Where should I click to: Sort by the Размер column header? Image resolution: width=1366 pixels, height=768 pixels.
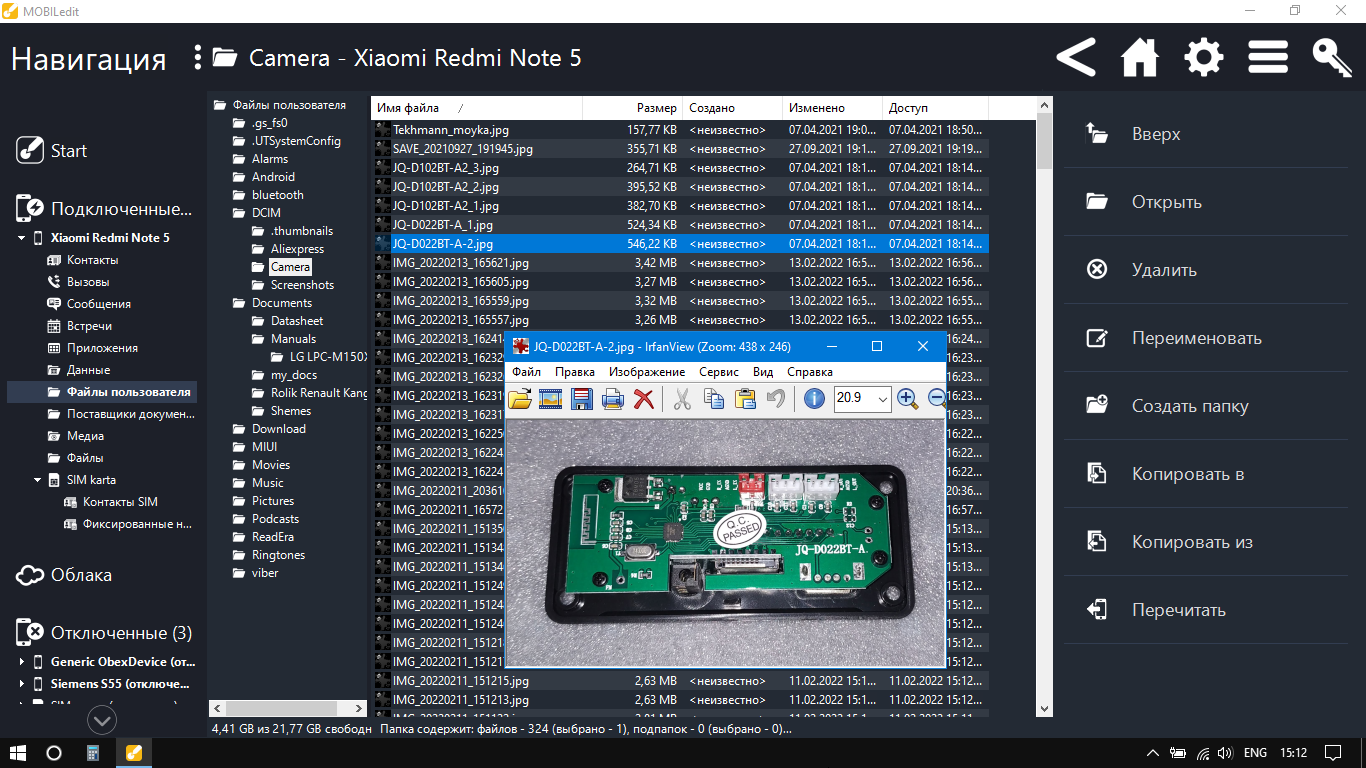[632, 108]
